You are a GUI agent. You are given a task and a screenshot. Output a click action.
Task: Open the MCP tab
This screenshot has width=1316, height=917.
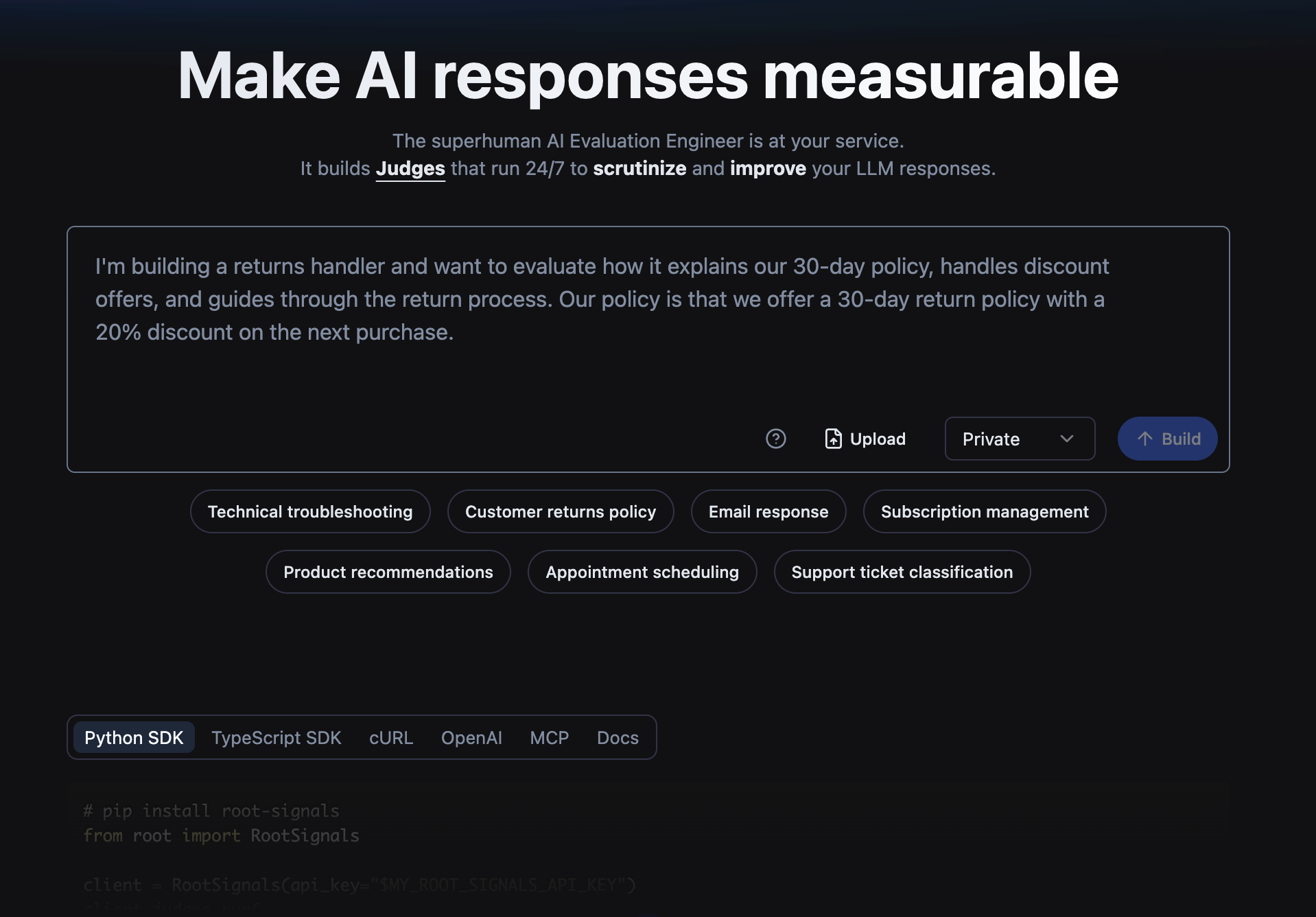point(549,737)
